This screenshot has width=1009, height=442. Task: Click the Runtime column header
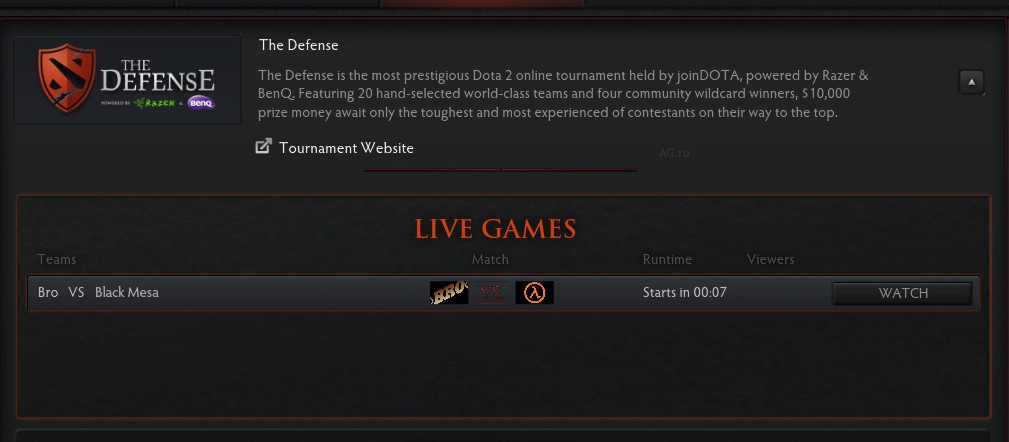pos(667,259)
